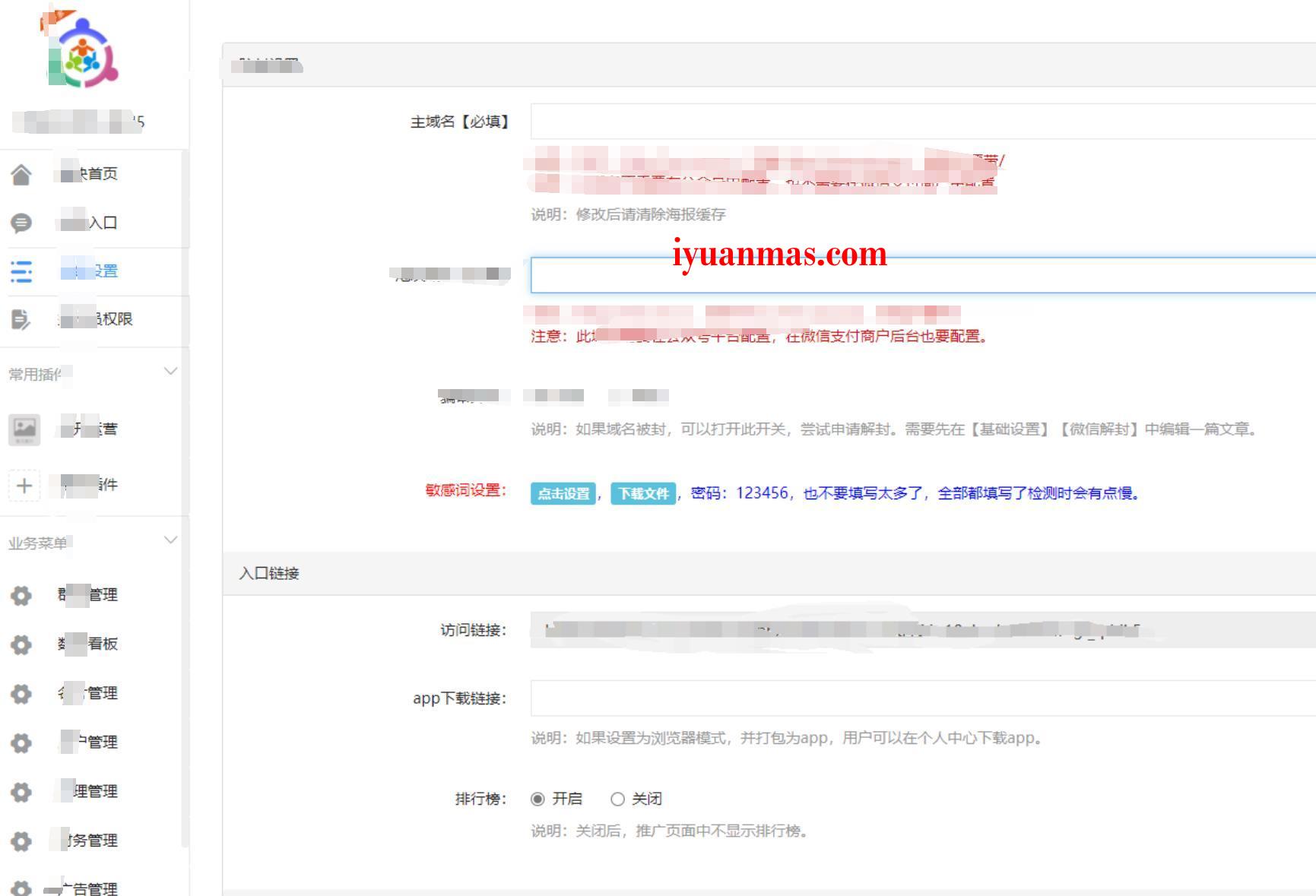Focus the 主域名【必填】 input field
The width and height of the screenshot is (1316, 896).
click(x=923, y=122)
